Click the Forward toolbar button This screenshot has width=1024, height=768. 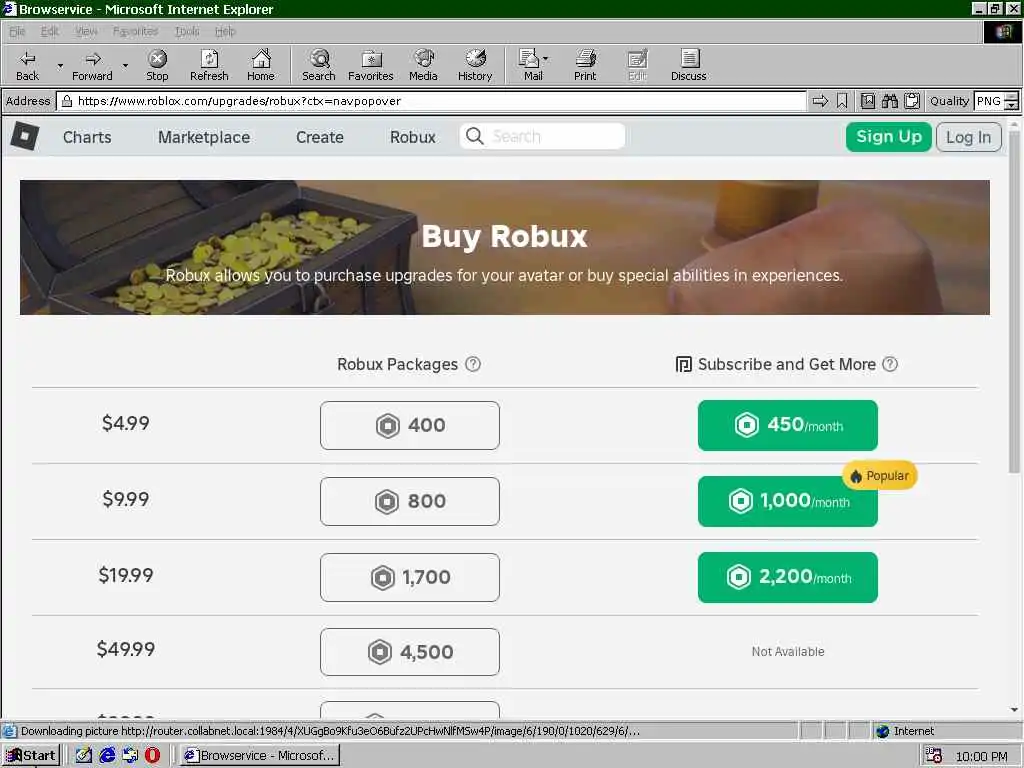pyautogui.click(x=92, y=65)
